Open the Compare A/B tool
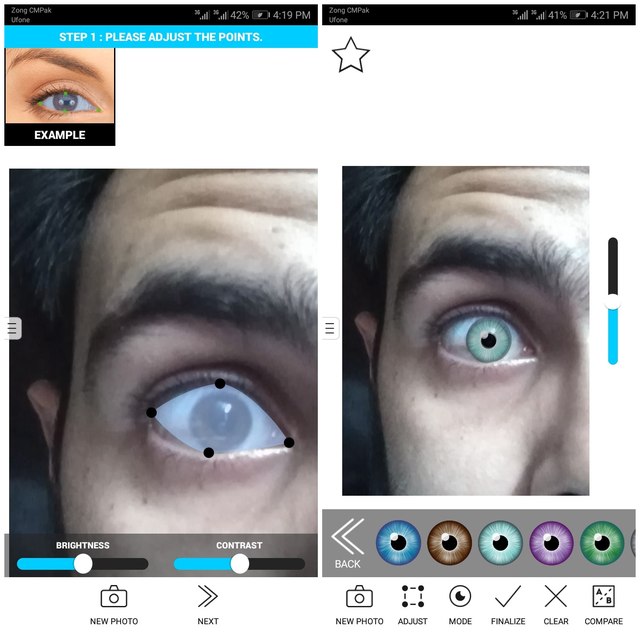Image resolution: width=640 pixels, height=636 pixels. pos(603,596)
